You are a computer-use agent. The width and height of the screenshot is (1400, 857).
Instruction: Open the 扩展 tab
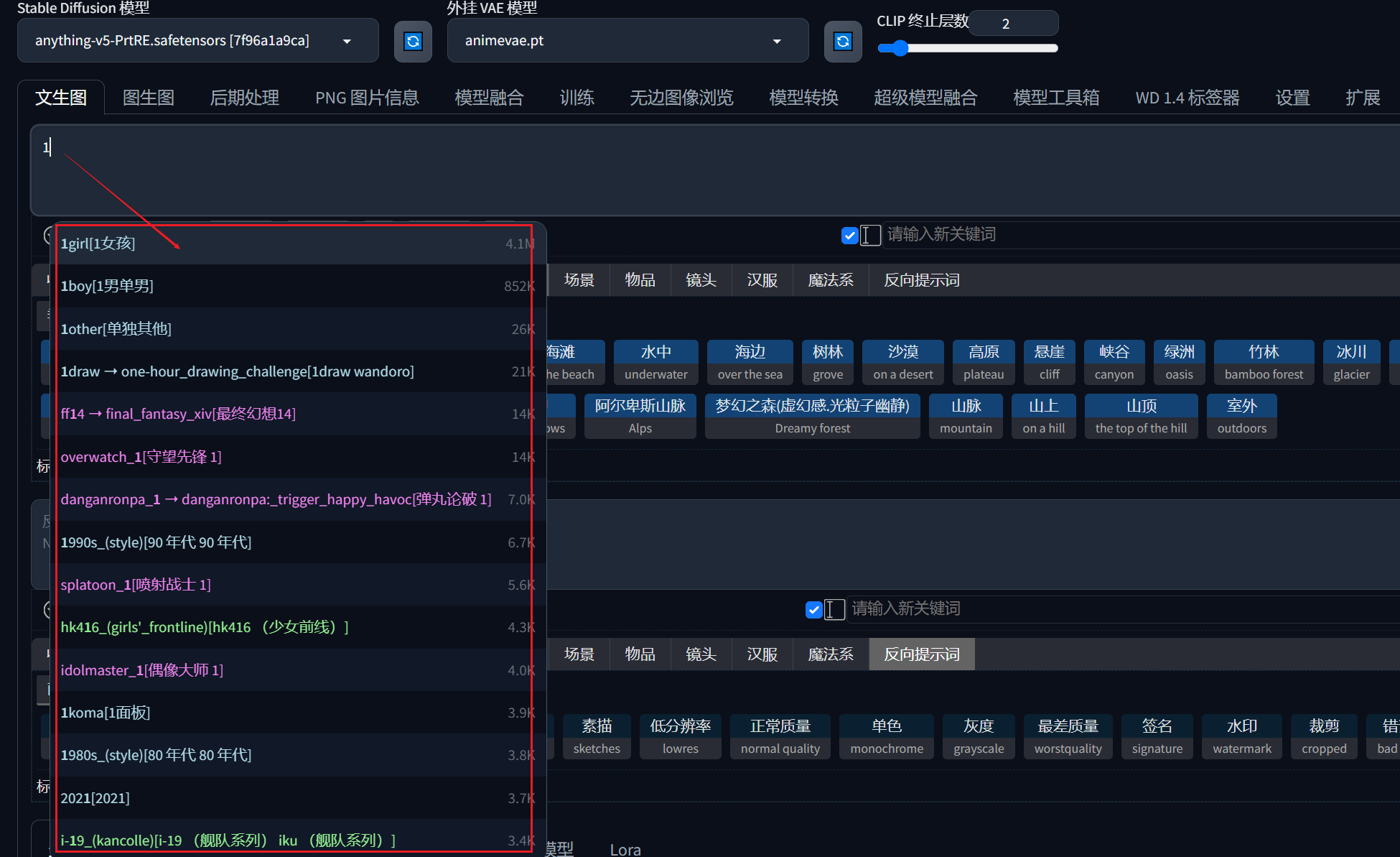point(1363,98)
